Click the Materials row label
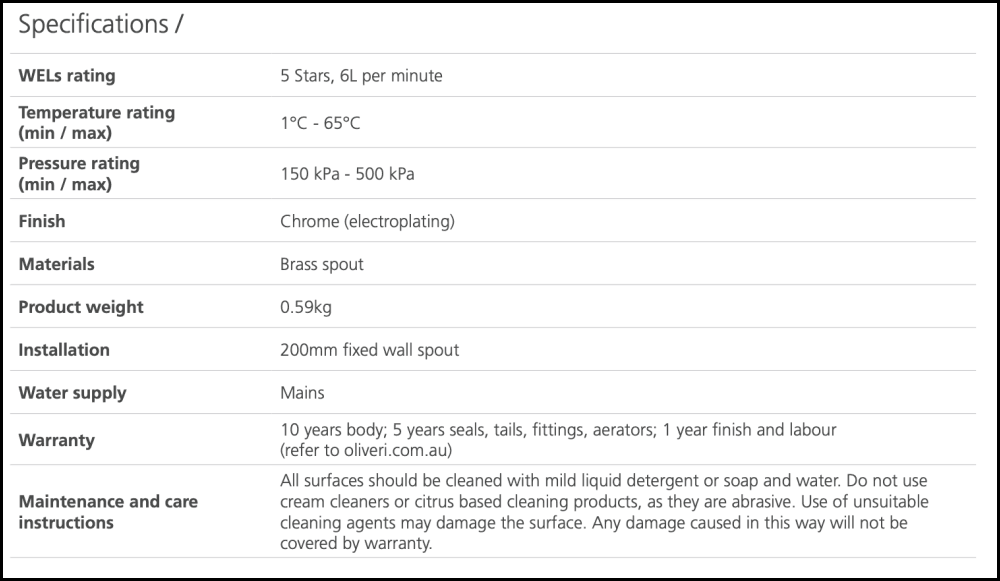 pos(57,264)
